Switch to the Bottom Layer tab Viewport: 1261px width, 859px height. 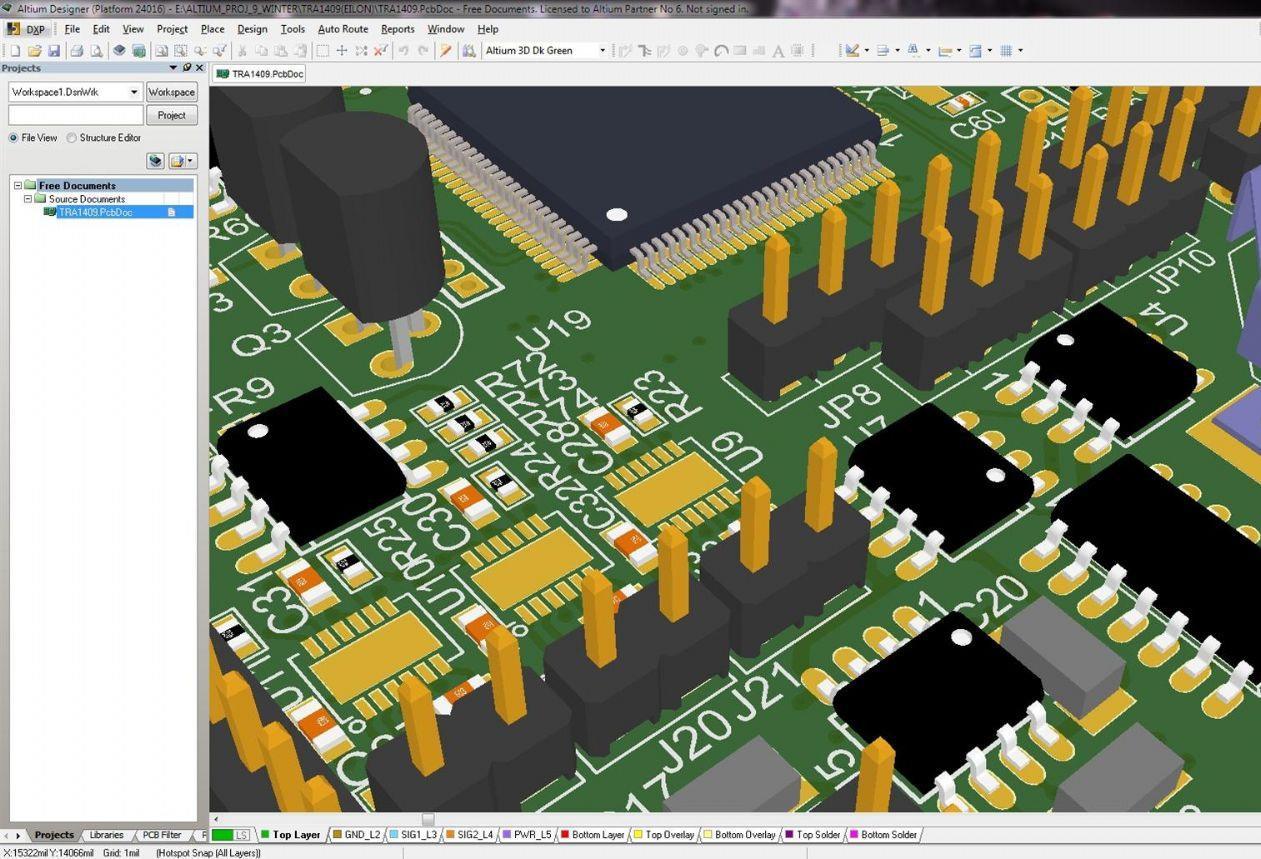[597, 834]
